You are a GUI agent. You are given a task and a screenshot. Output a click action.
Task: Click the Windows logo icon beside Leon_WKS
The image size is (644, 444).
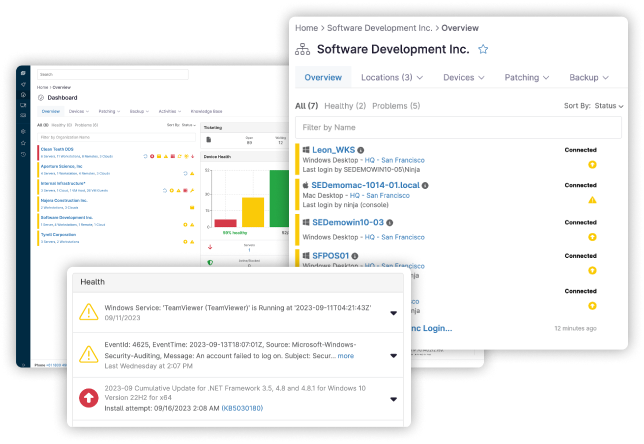(x=306, y=150)
